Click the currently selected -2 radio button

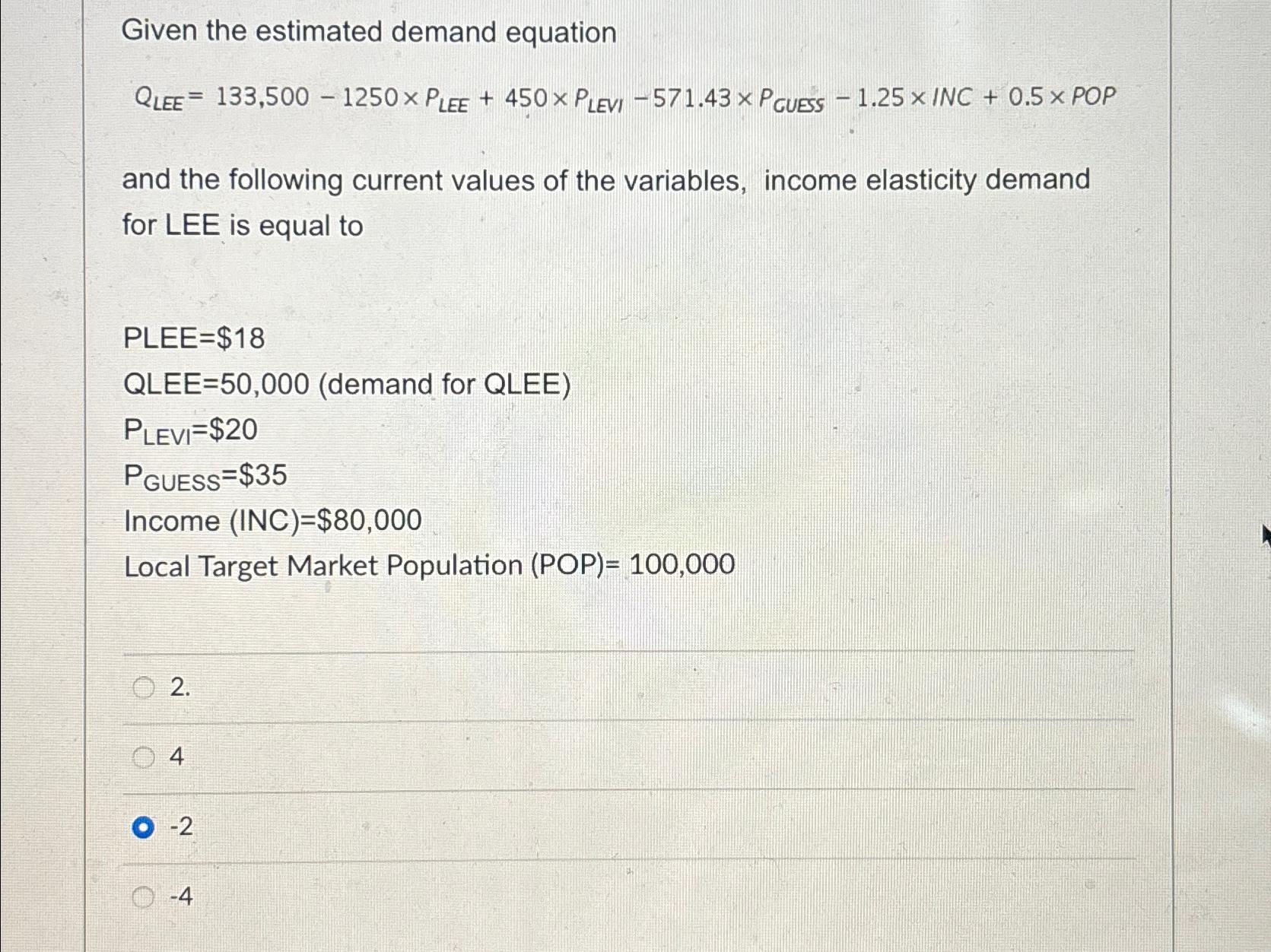(x=145, y=827)
